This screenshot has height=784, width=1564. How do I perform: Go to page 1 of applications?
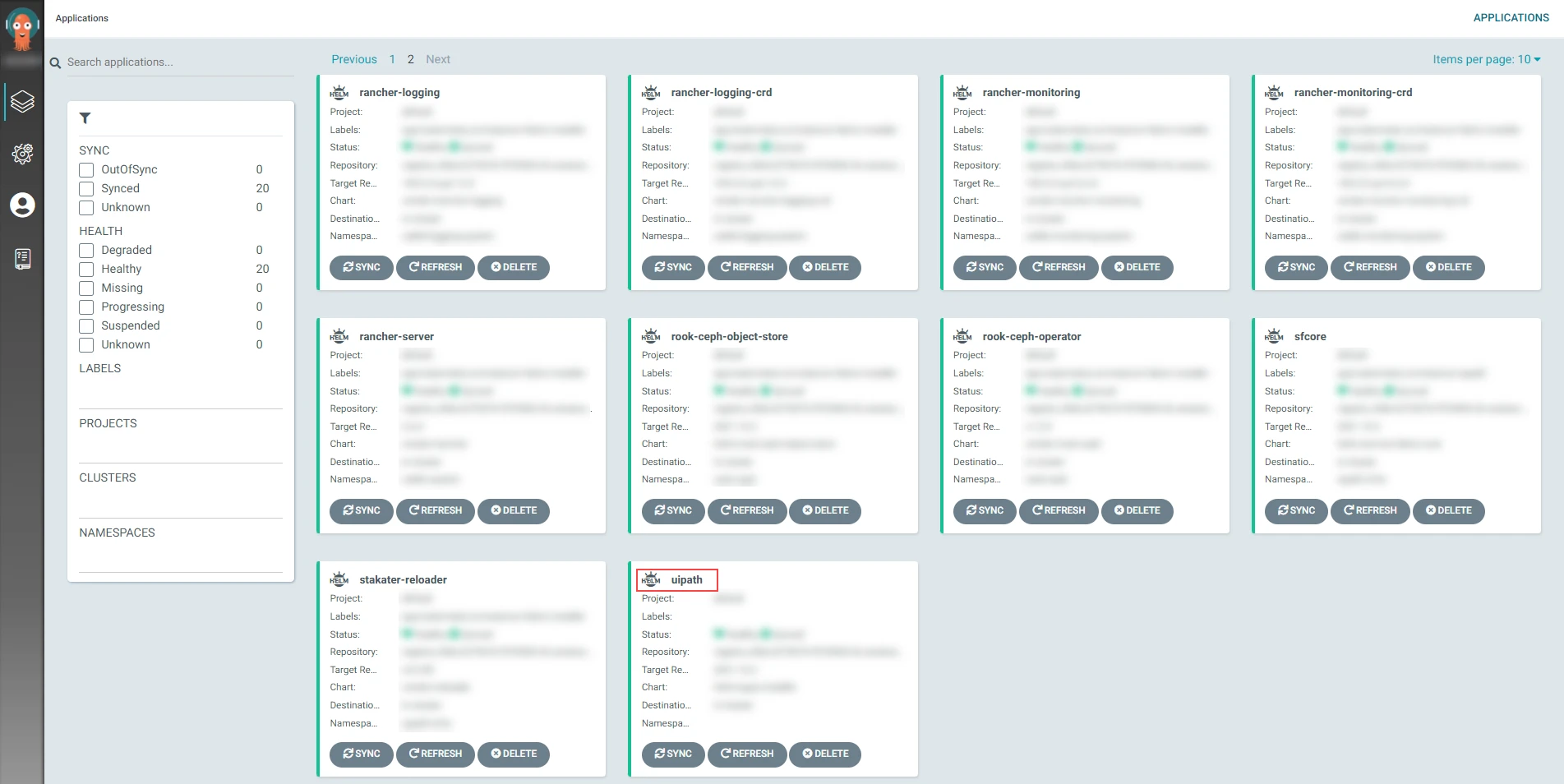click(392, 59)
